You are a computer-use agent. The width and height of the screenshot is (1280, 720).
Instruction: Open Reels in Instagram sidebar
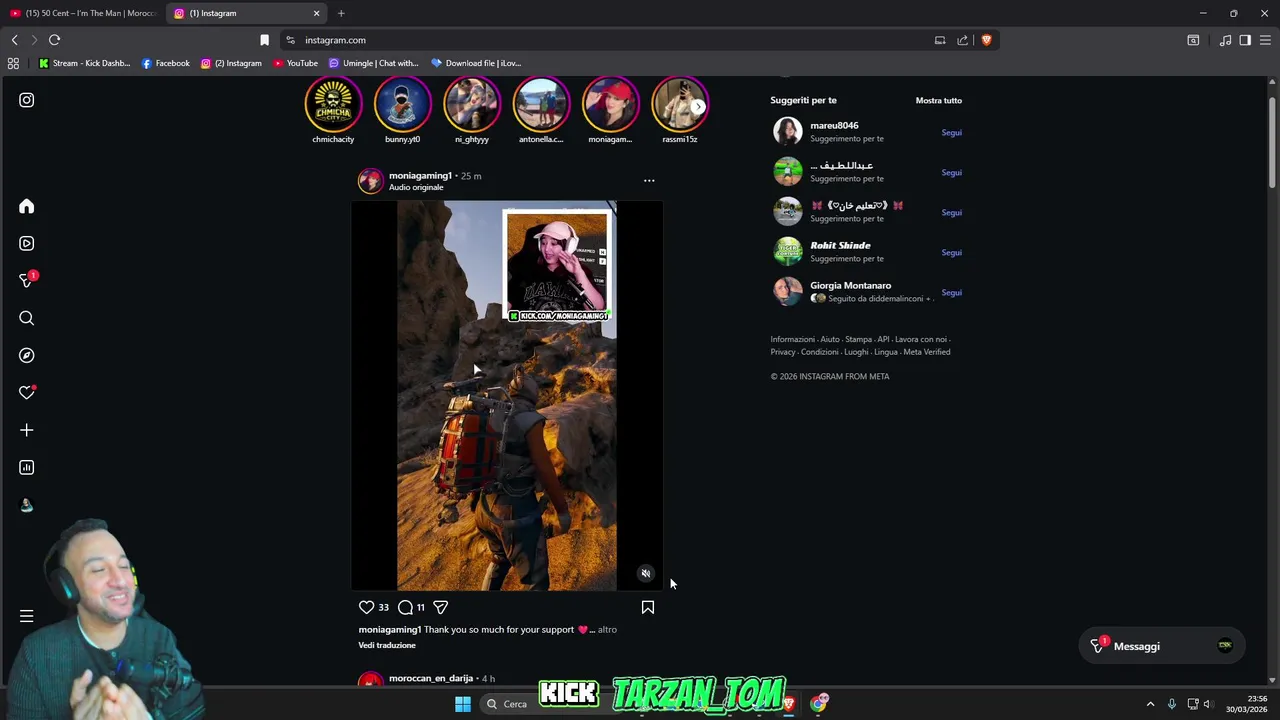(27, 243)
